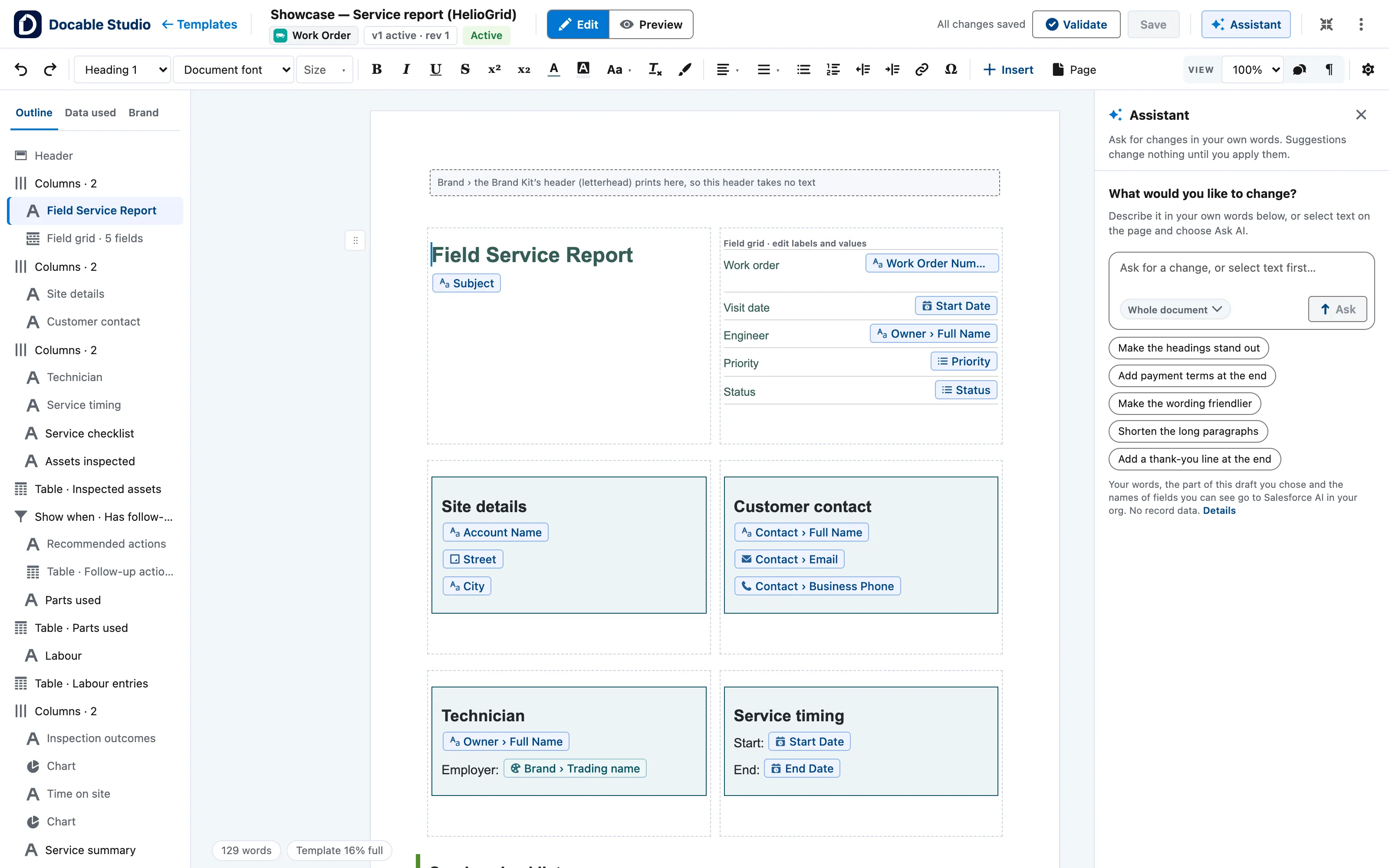Insert a bulleted list
This screenshot has width=1389, height=868.
point(803,69)
